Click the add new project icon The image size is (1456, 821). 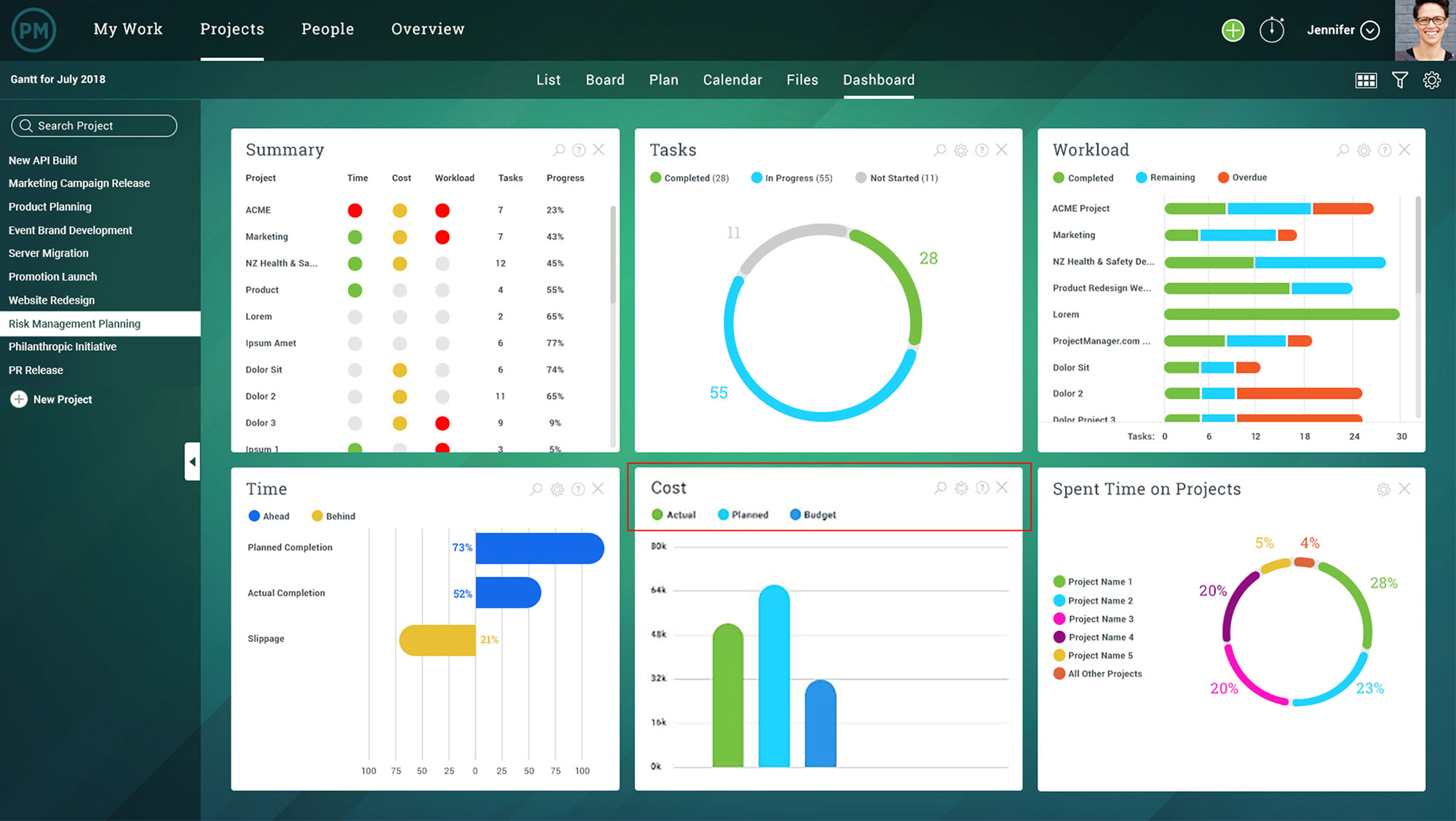(x=19, y=399)
